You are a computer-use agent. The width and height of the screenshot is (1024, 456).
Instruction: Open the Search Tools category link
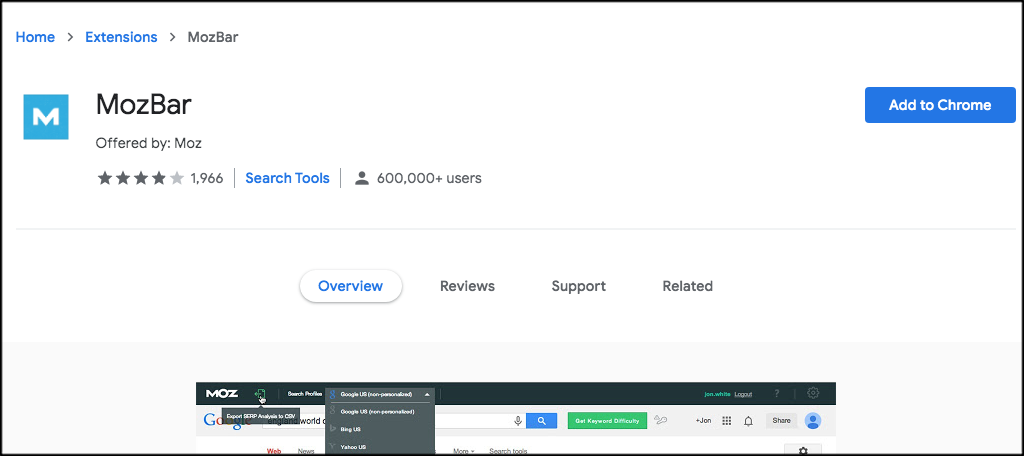287,178
